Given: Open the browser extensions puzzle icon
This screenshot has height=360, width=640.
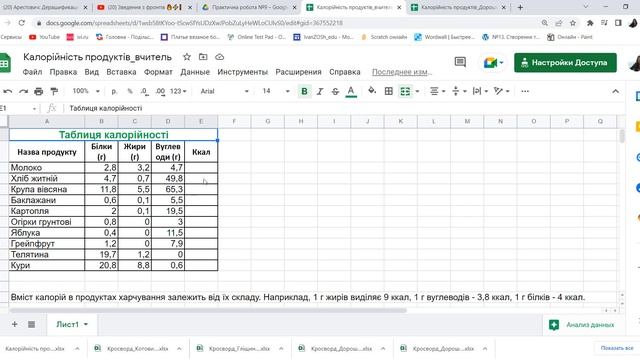Looking at the screenshot, I should pos(590,23).
